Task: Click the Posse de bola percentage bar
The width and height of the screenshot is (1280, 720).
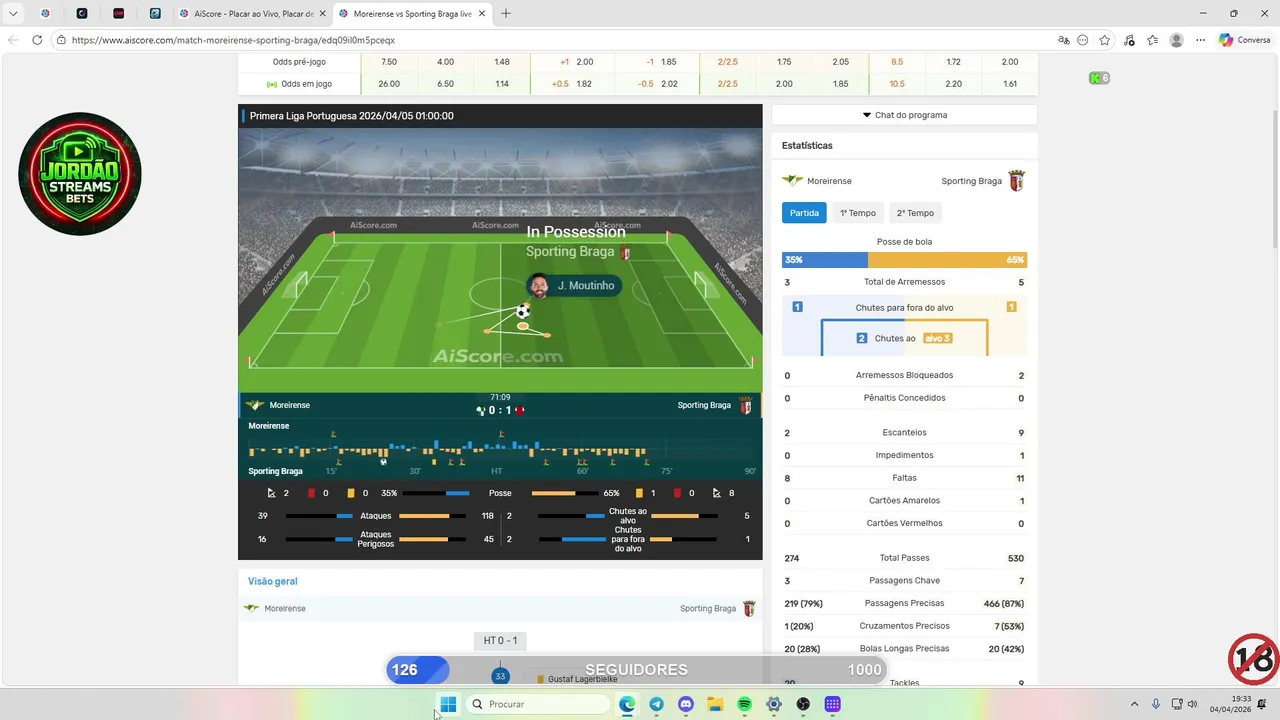Action: coord(904,260)
